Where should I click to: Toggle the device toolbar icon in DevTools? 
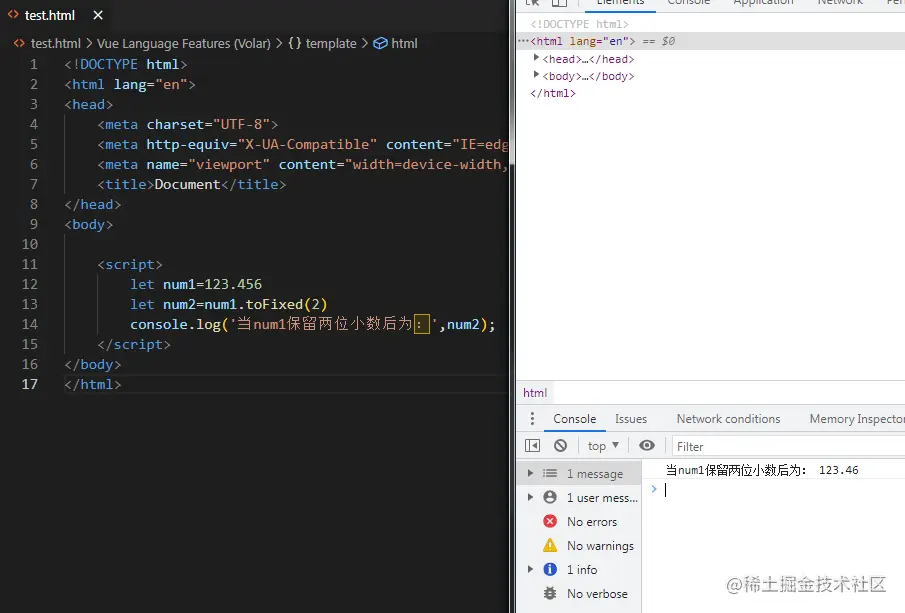(x=559, y=2)
